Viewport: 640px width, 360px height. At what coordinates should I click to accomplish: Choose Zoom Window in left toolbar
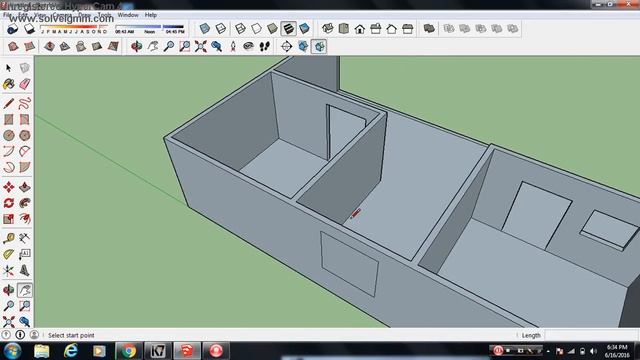[x=24, y=306]
